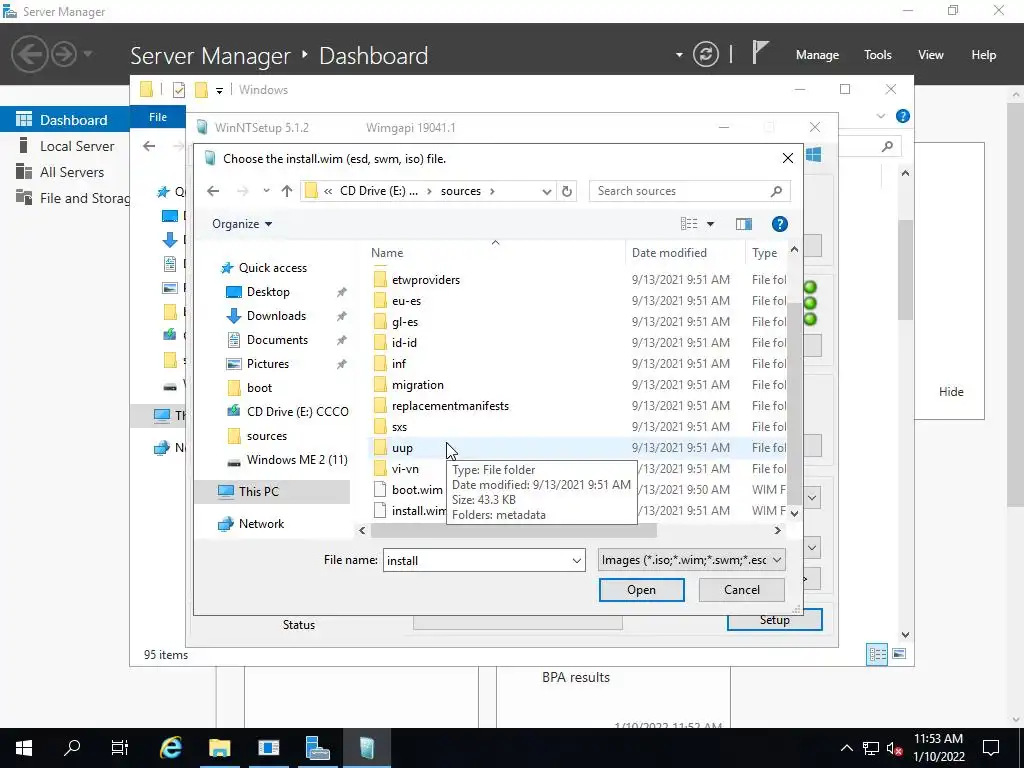Click the Open button
Viewport: 1024px width, 768px height.
point(641,590)
